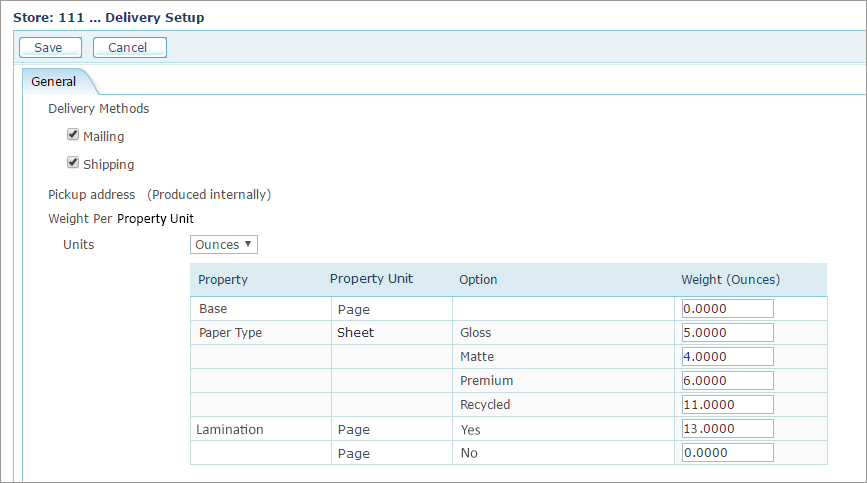This screenshot has height=483, width=867.
Task: Click the Weight (Ounces) column header
Action: coord(730,280)
